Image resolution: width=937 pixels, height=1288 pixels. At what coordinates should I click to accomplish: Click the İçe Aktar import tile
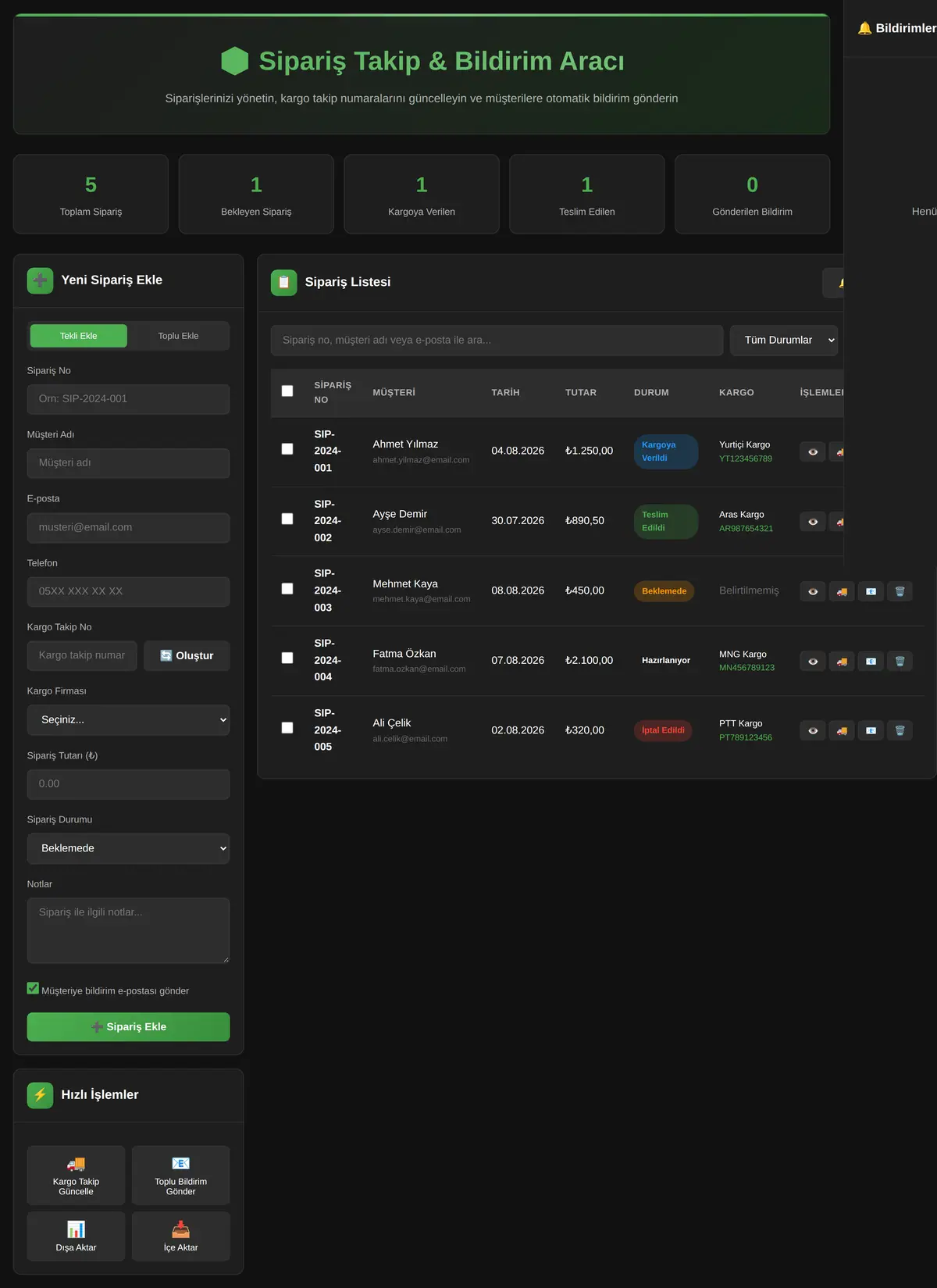pyautogui.click(x=180, y=1236)
